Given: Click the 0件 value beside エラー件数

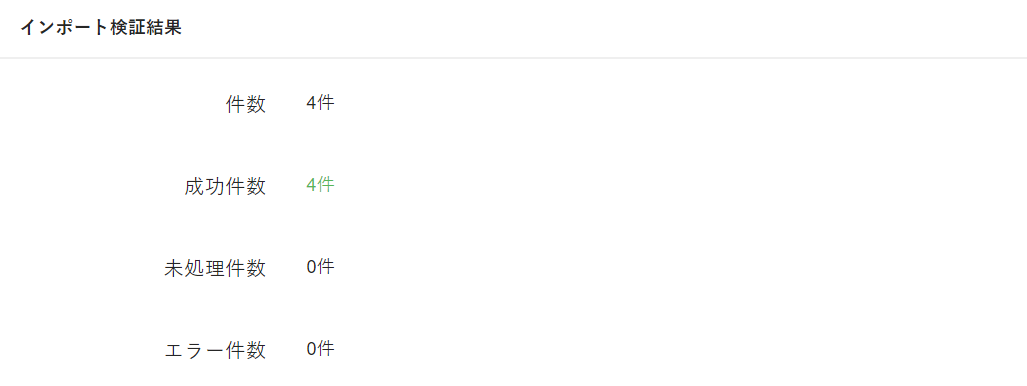Looking at the screenshot, I should [x=320, y=349].
